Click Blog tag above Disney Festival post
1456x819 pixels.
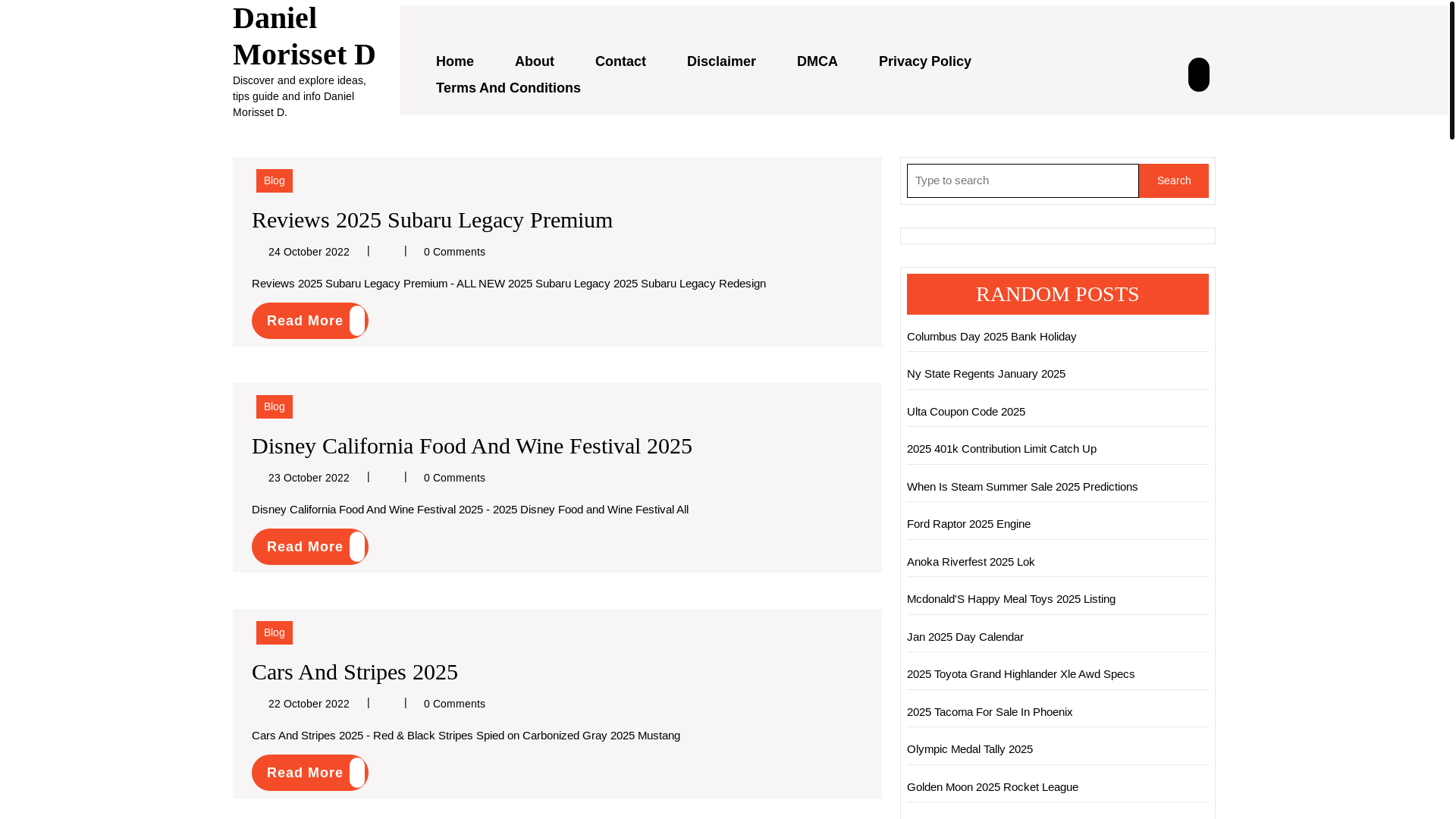point(275,406)
